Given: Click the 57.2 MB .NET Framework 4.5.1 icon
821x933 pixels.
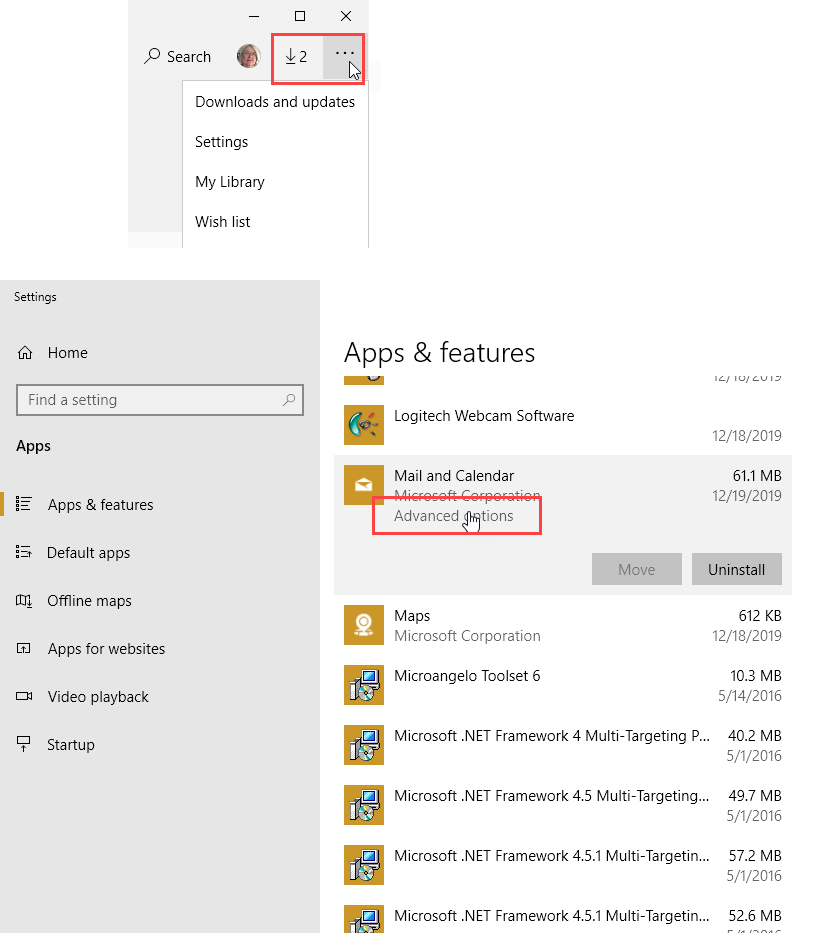Looking at the screenshot, I should pyautogui.click(x=364, y=865).
